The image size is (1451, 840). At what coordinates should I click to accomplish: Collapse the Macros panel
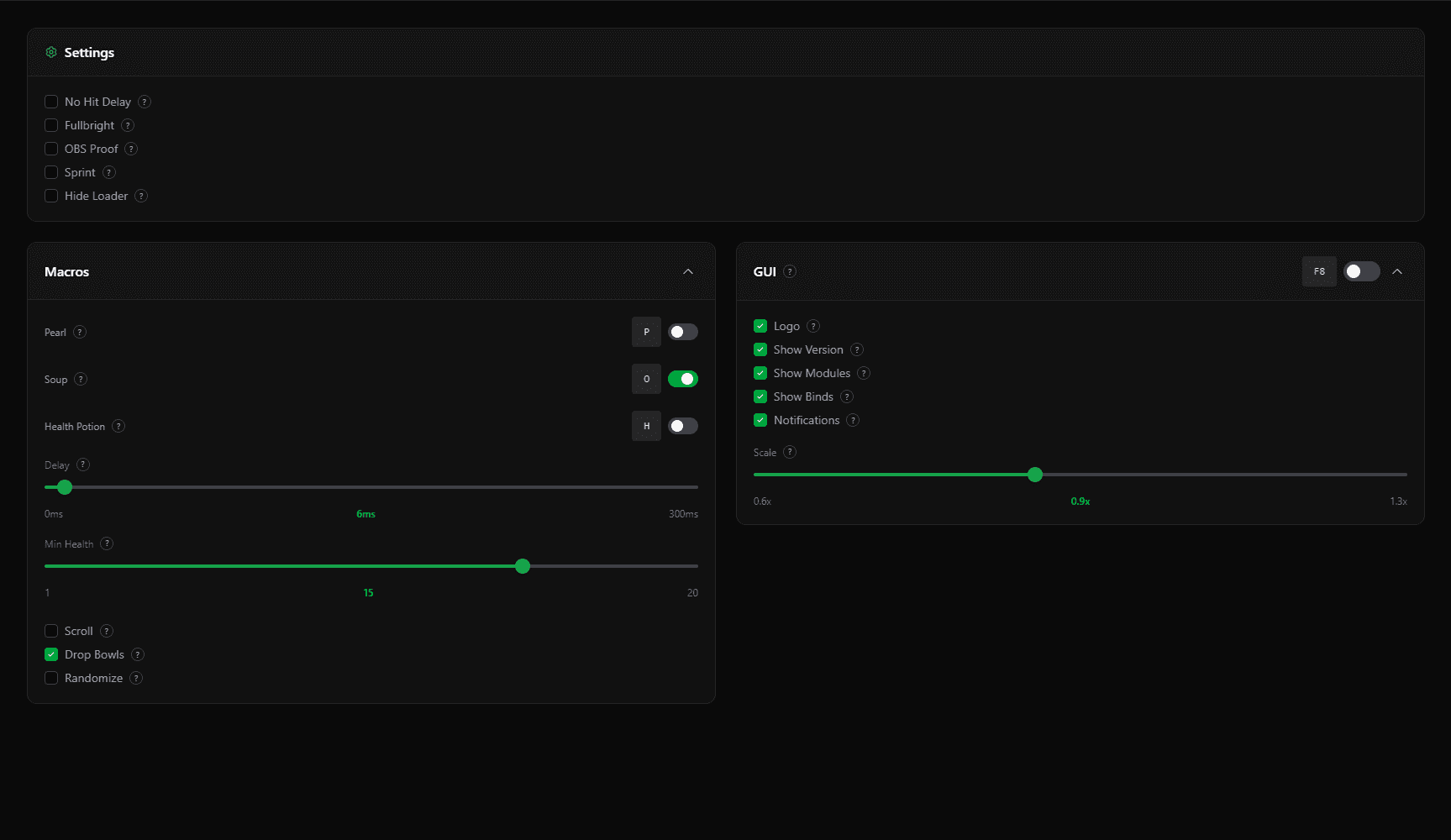click(688, 271)
